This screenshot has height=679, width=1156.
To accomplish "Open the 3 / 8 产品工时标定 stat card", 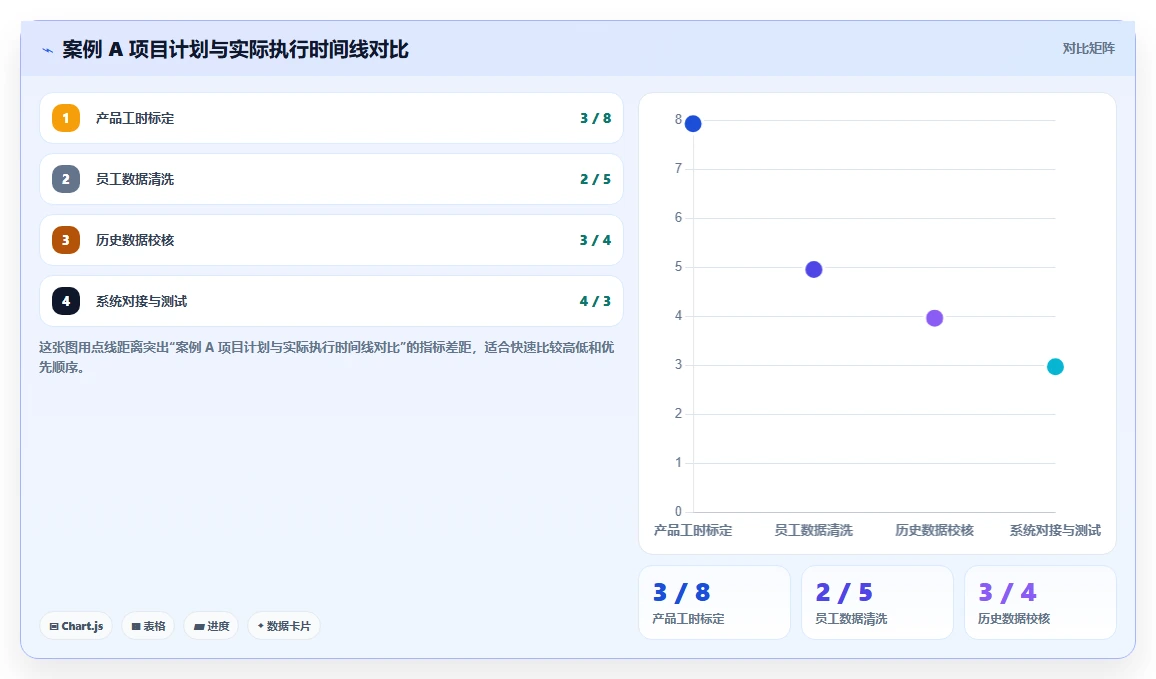I will coord(714,602).
